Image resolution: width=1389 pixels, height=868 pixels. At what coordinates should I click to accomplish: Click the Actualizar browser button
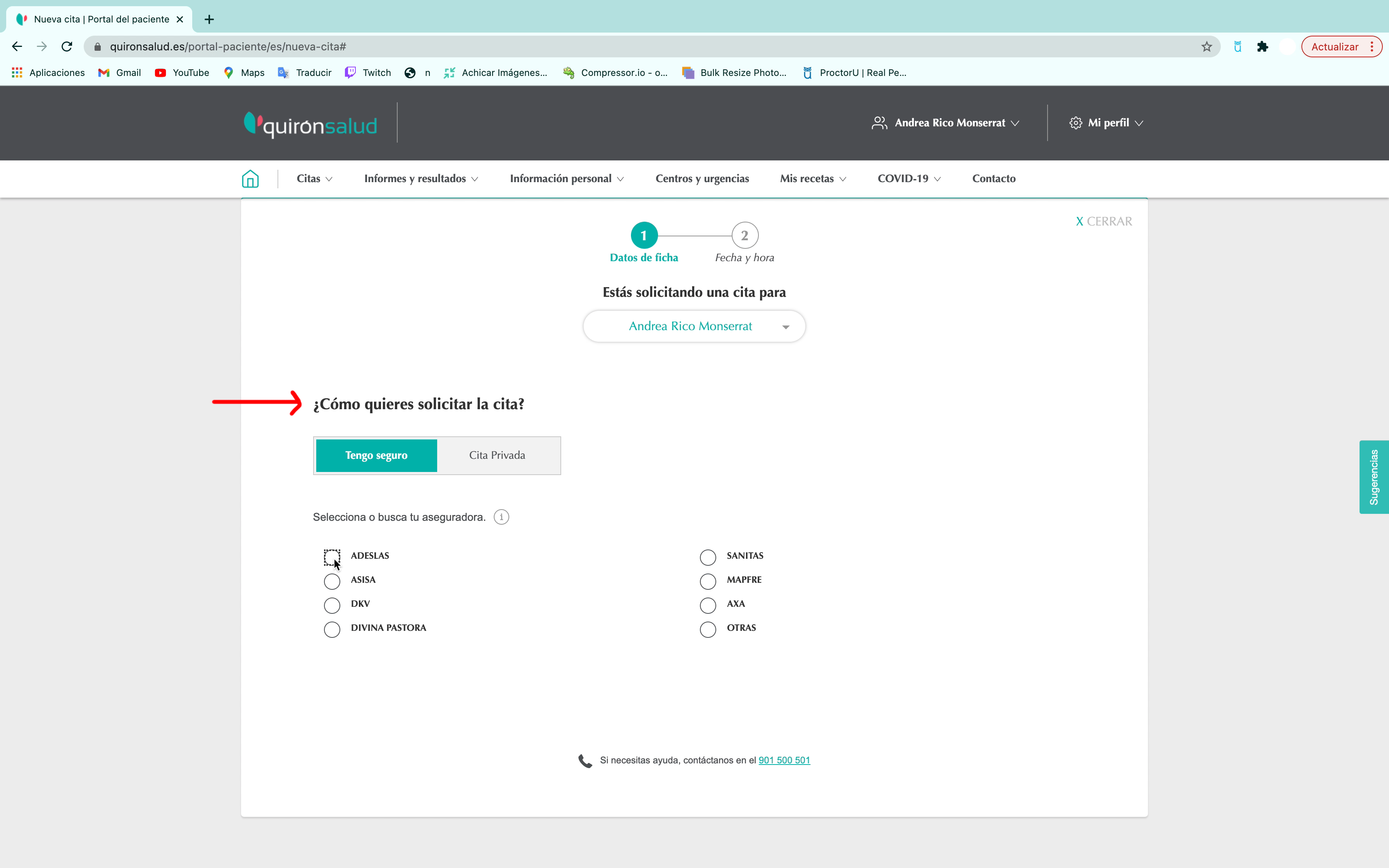pos(1334,46)
